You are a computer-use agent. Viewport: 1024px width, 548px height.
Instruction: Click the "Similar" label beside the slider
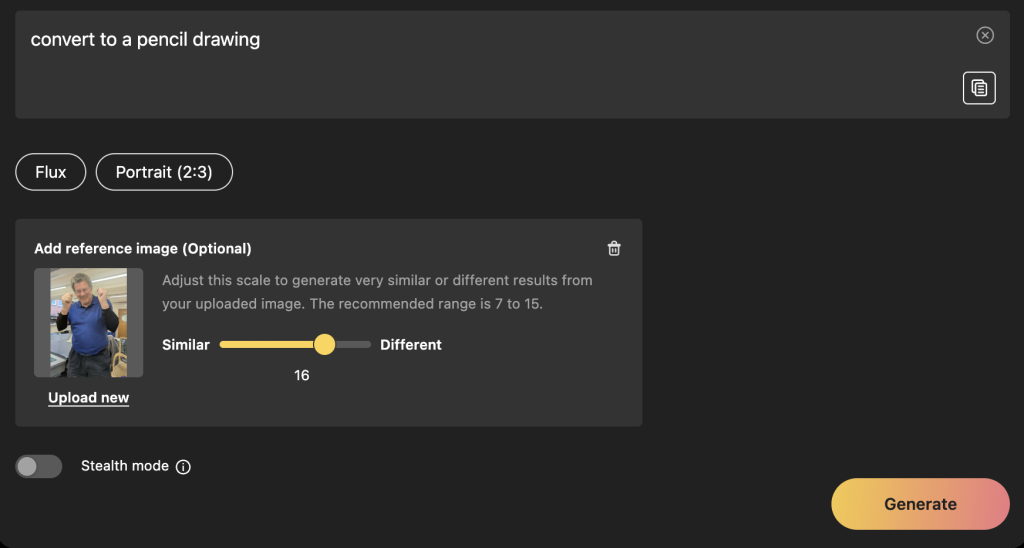point(186,345)
